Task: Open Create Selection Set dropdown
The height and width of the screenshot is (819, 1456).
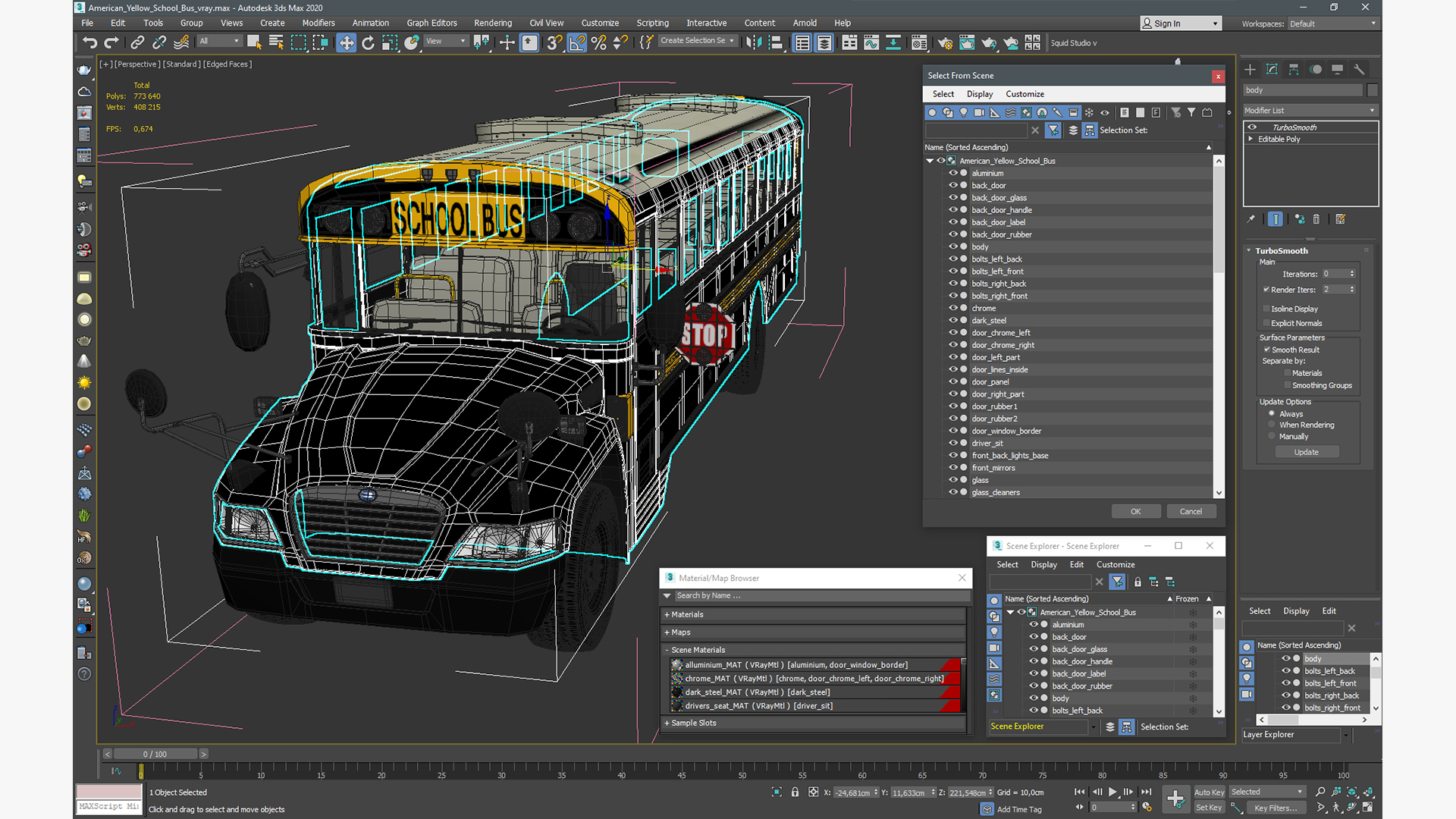Action: pyautogui.click(x=697, y=41)
